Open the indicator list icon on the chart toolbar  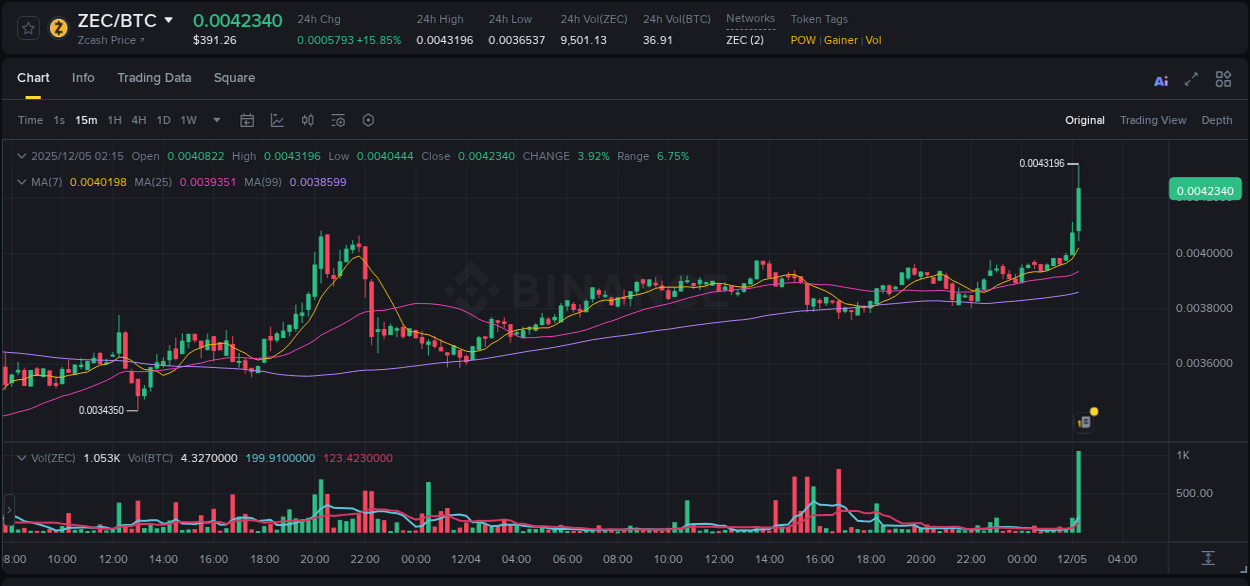tap(337, 119)
